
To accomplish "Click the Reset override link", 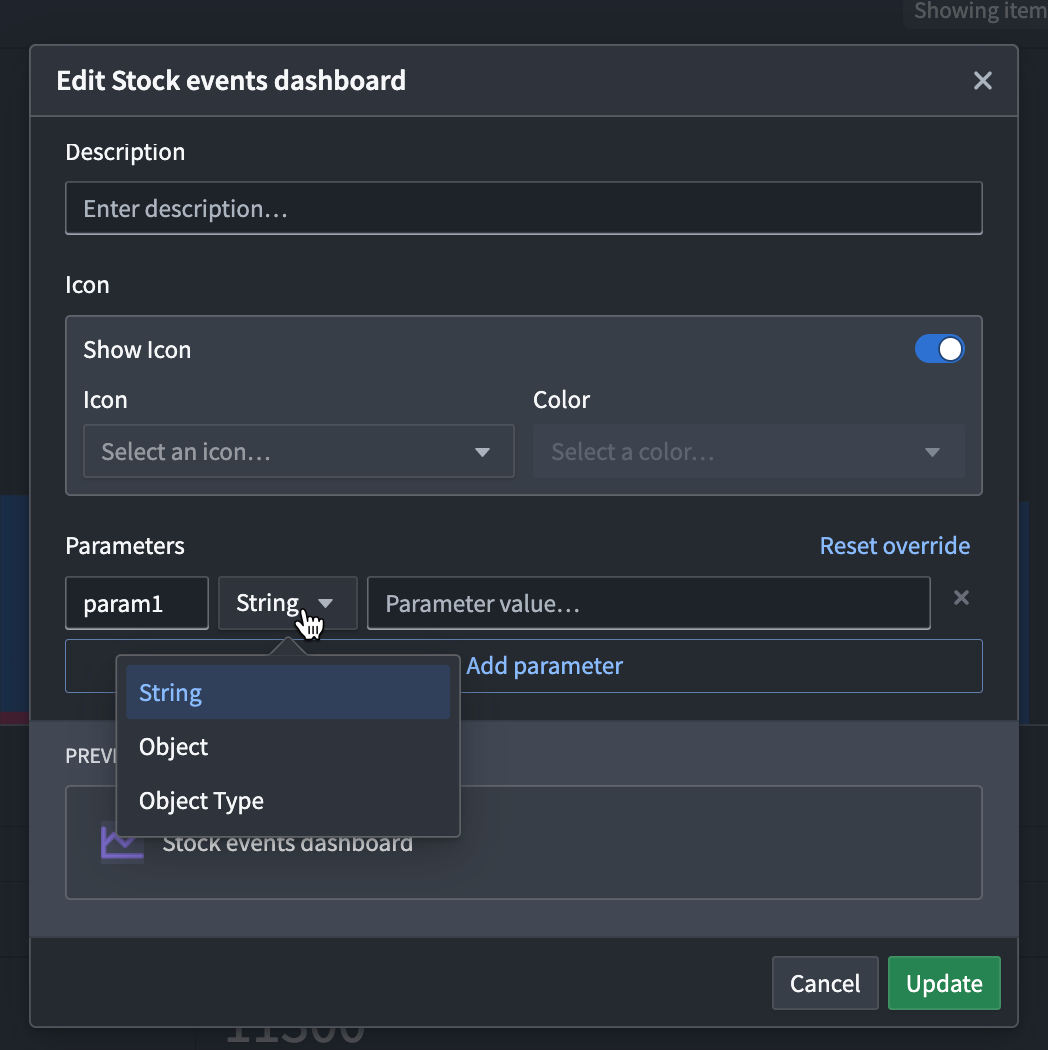I will click(x=895, y=546).
